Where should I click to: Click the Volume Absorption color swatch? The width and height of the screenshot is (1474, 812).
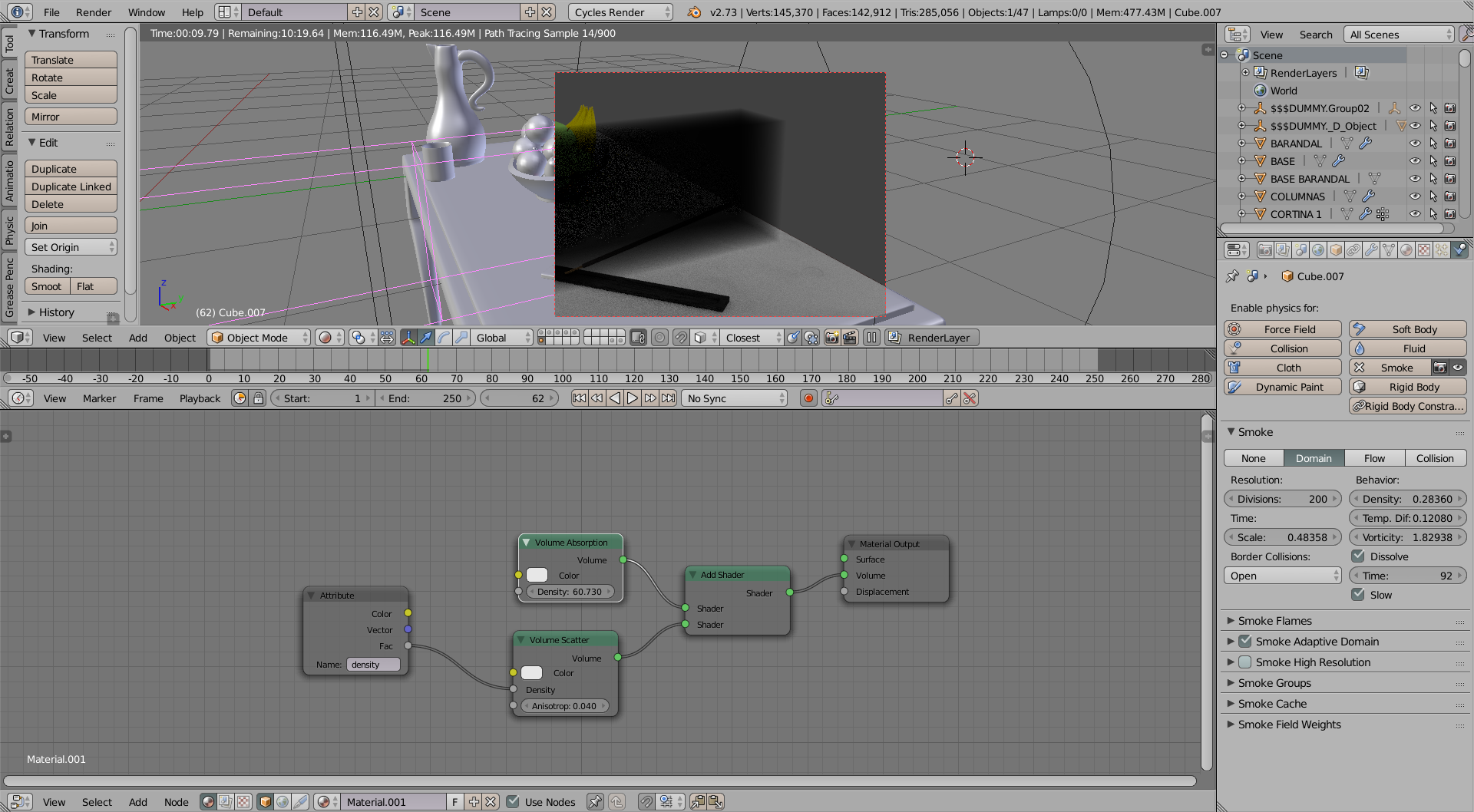click(x=537, y=576)
